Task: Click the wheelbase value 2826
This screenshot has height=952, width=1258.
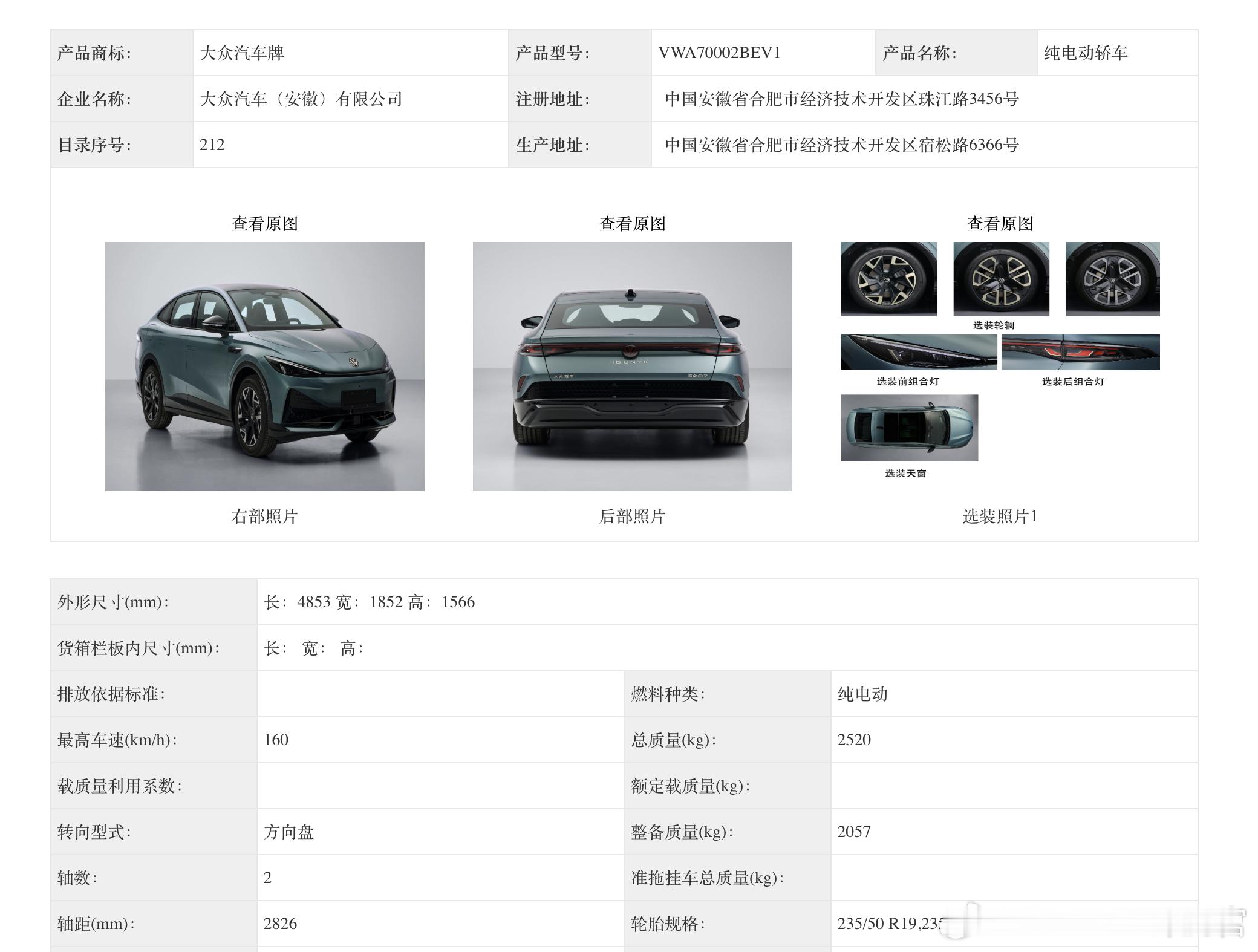Action: pos(280,924)
